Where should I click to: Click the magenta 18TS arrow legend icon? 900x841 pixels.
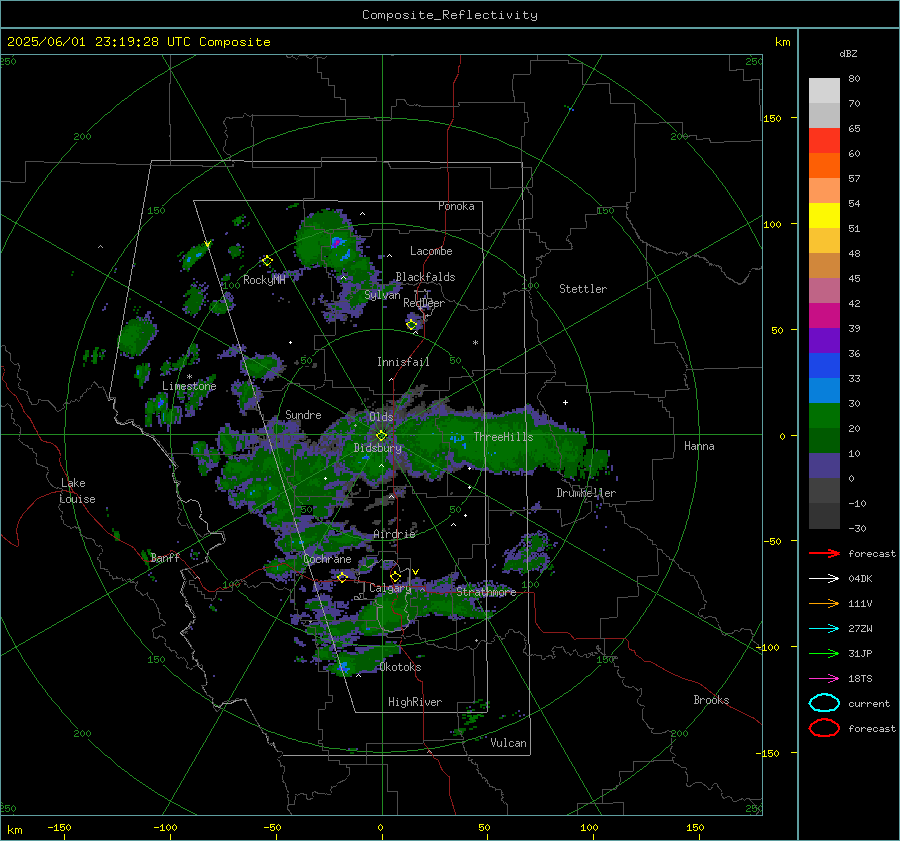[824, 679]
